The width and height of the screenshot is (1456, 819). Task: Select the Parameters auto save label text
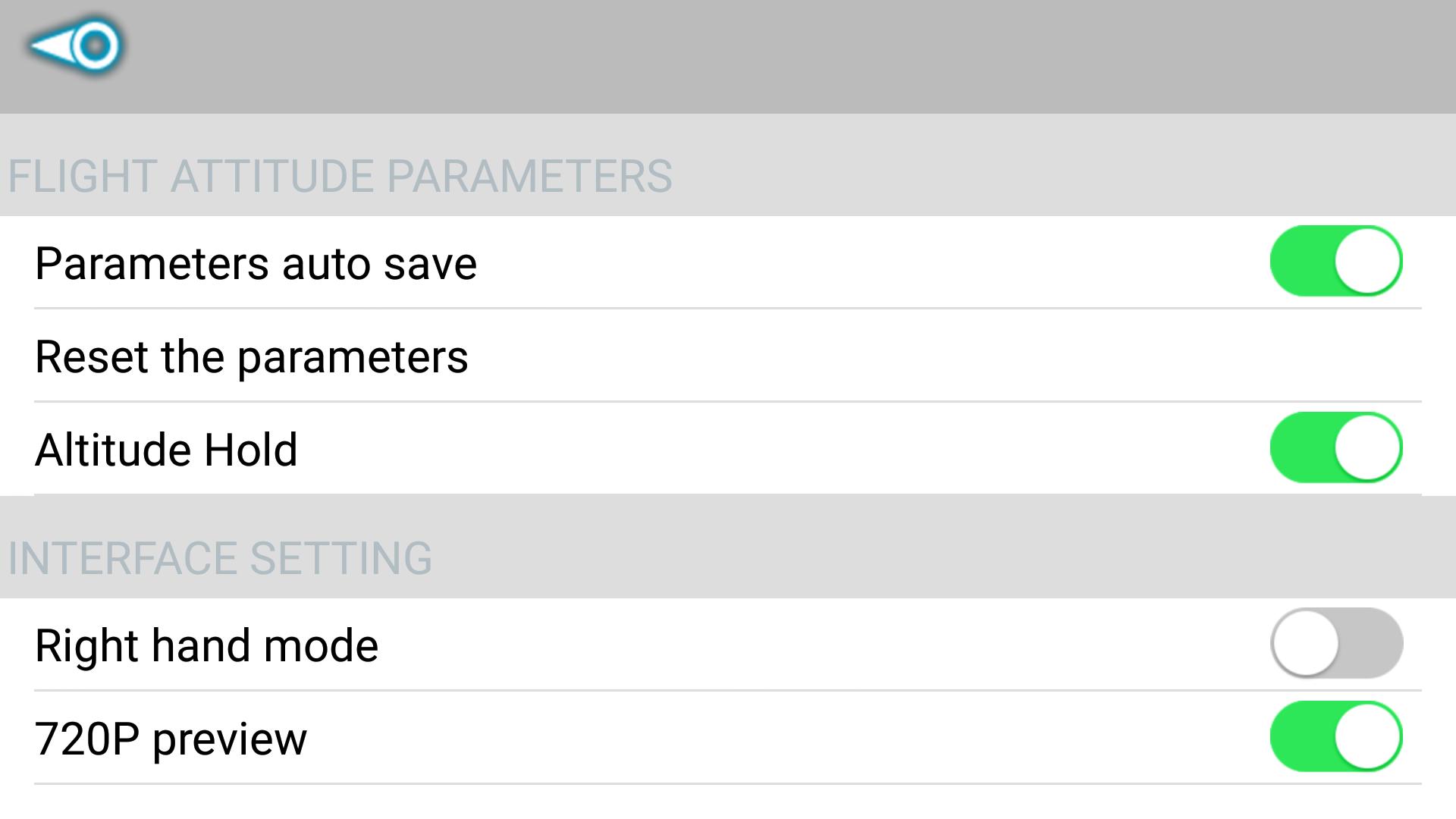click(256, 264)
